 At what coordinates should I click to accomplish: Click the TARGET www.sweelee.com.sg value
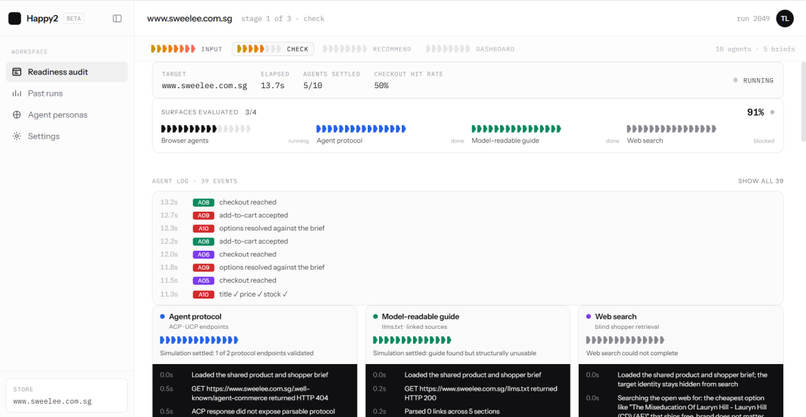click(205, 86)
